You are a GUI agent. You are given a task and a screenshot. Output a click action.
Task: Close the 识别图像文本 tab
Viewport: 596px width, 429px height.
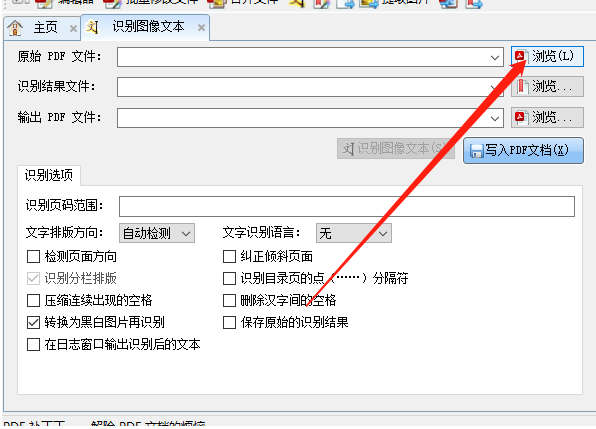point(201,28)
